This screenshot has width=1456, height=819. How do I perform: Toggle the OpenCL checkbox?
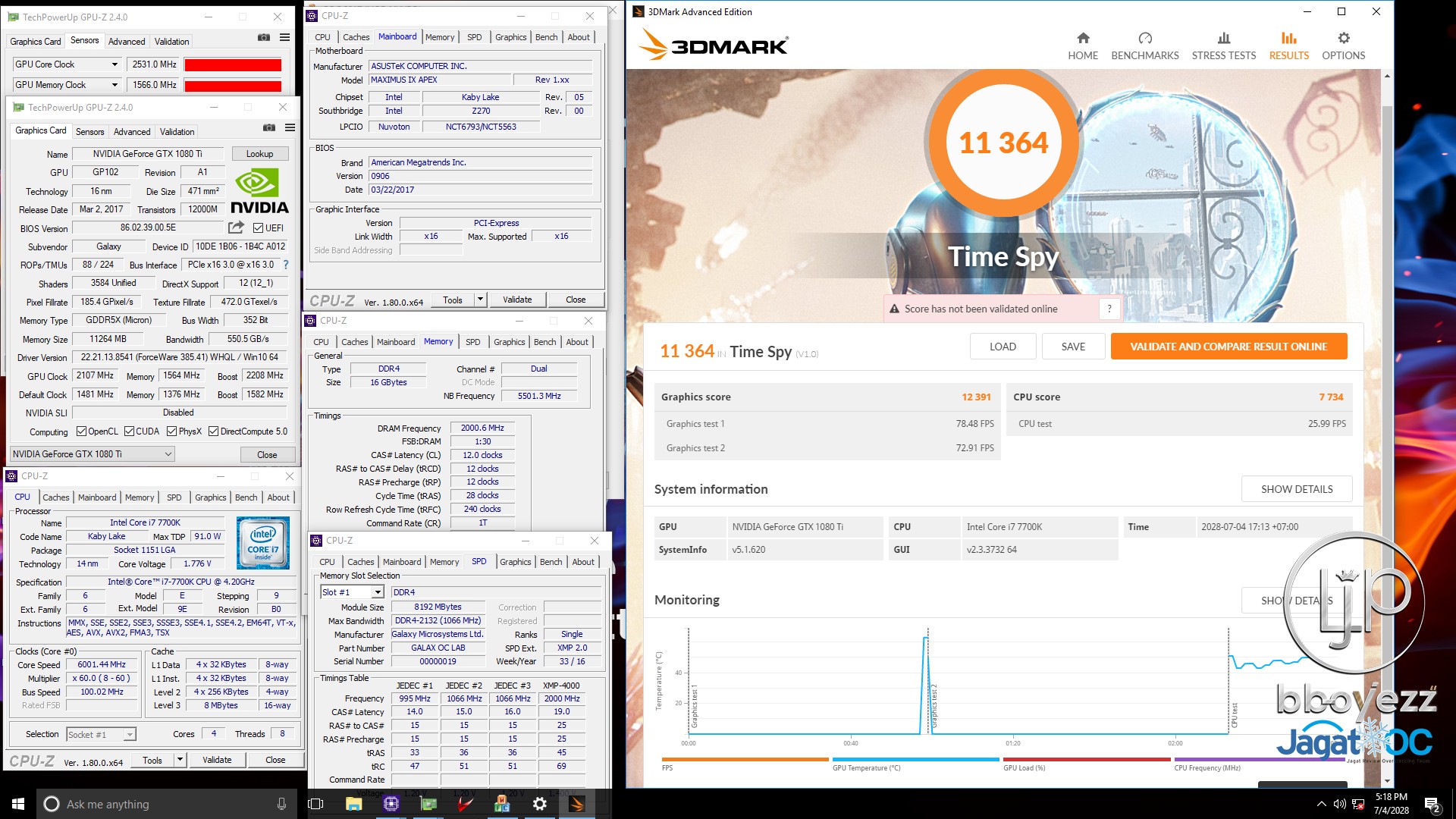(x=81, y=431)
